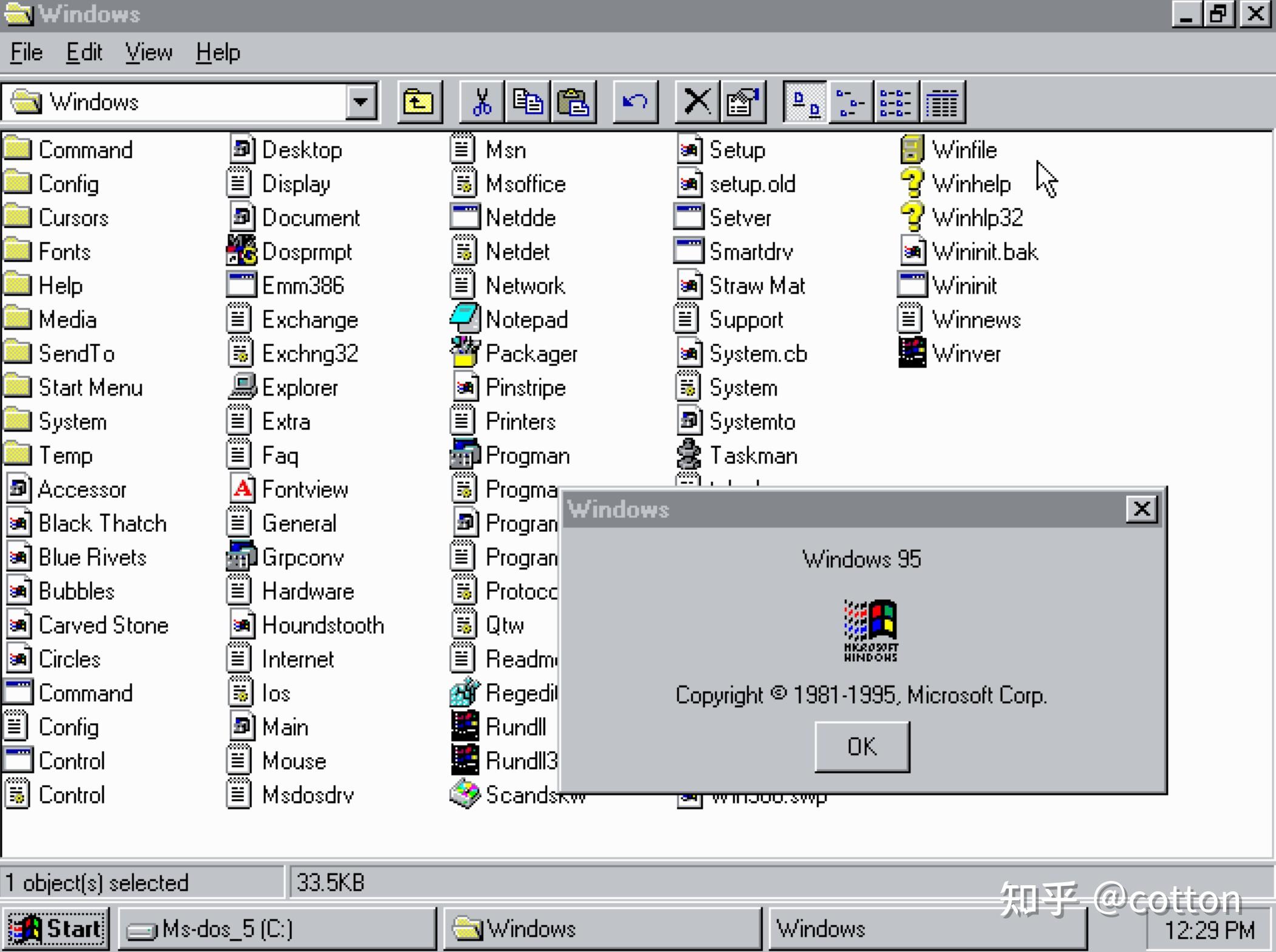Click the Cut scissors toolbar icon
The height and width of the screenshot is (952, 1276).
point(482,101)
